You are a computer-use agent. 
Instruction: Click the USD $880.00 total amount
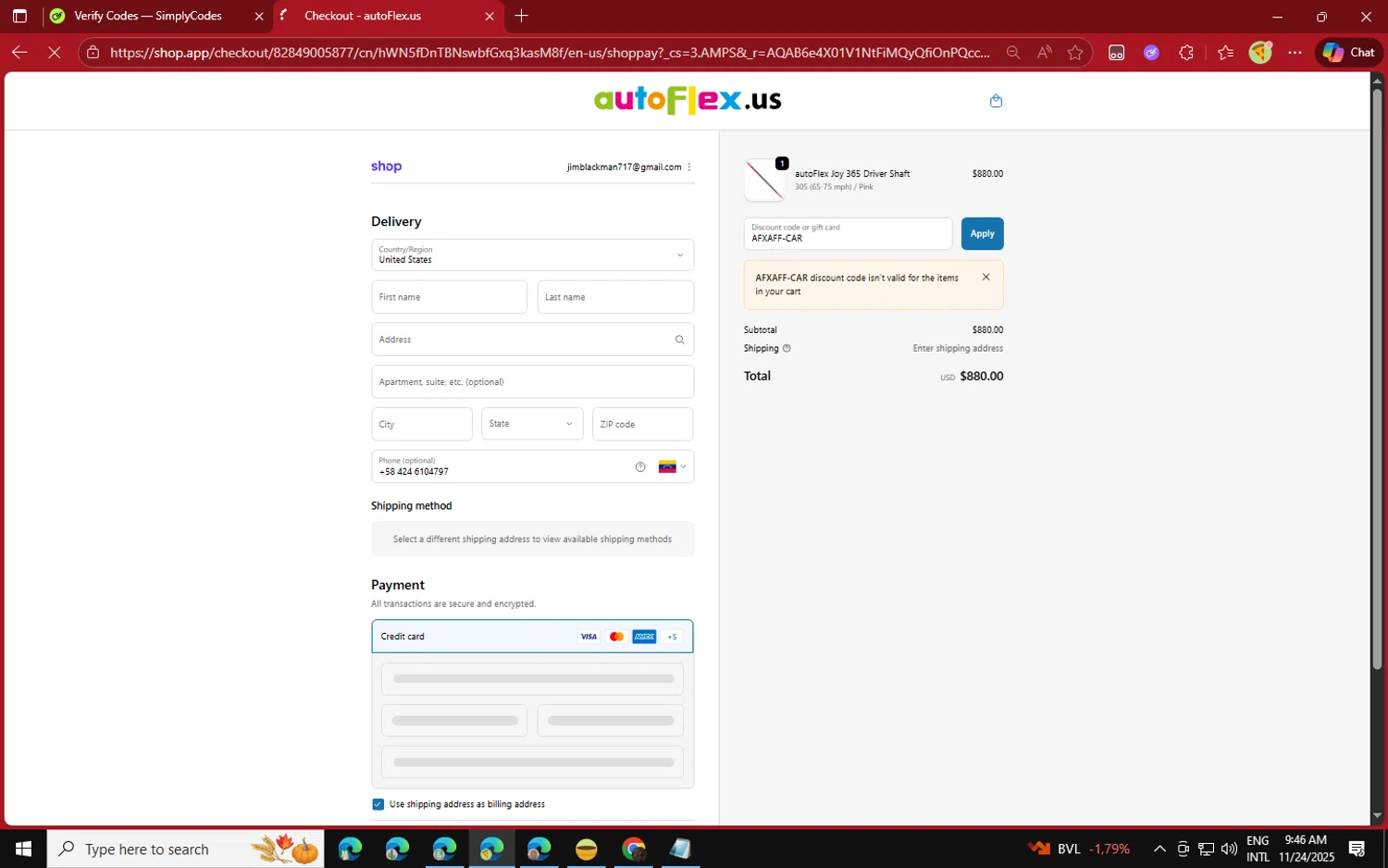point(972,377)
